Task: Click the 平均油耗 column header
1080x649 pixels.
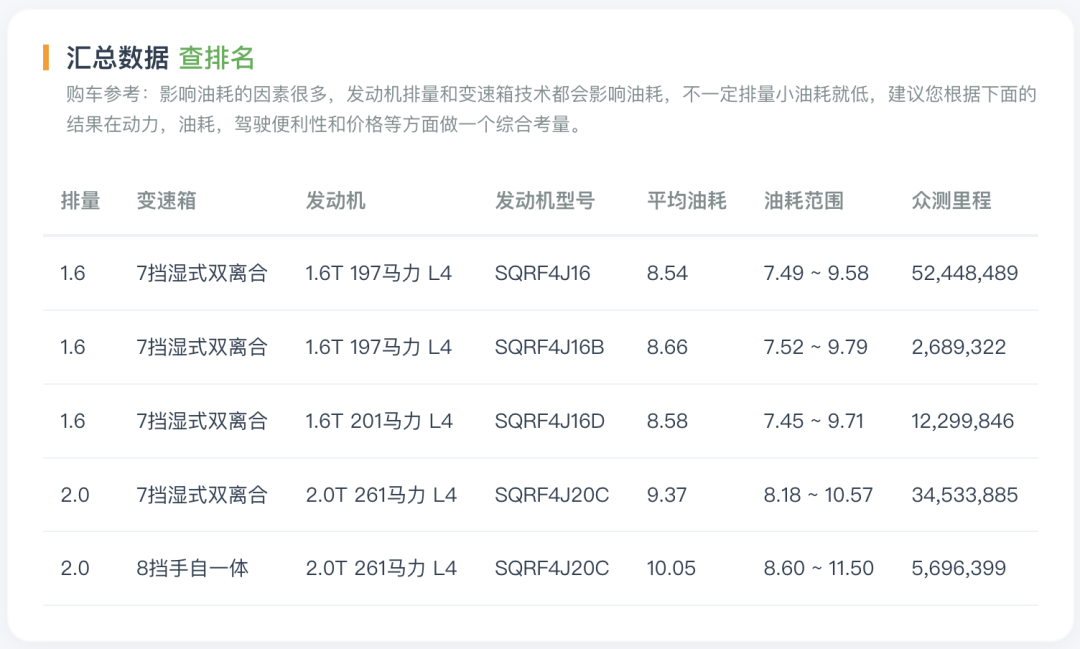Action: point(686,200)
